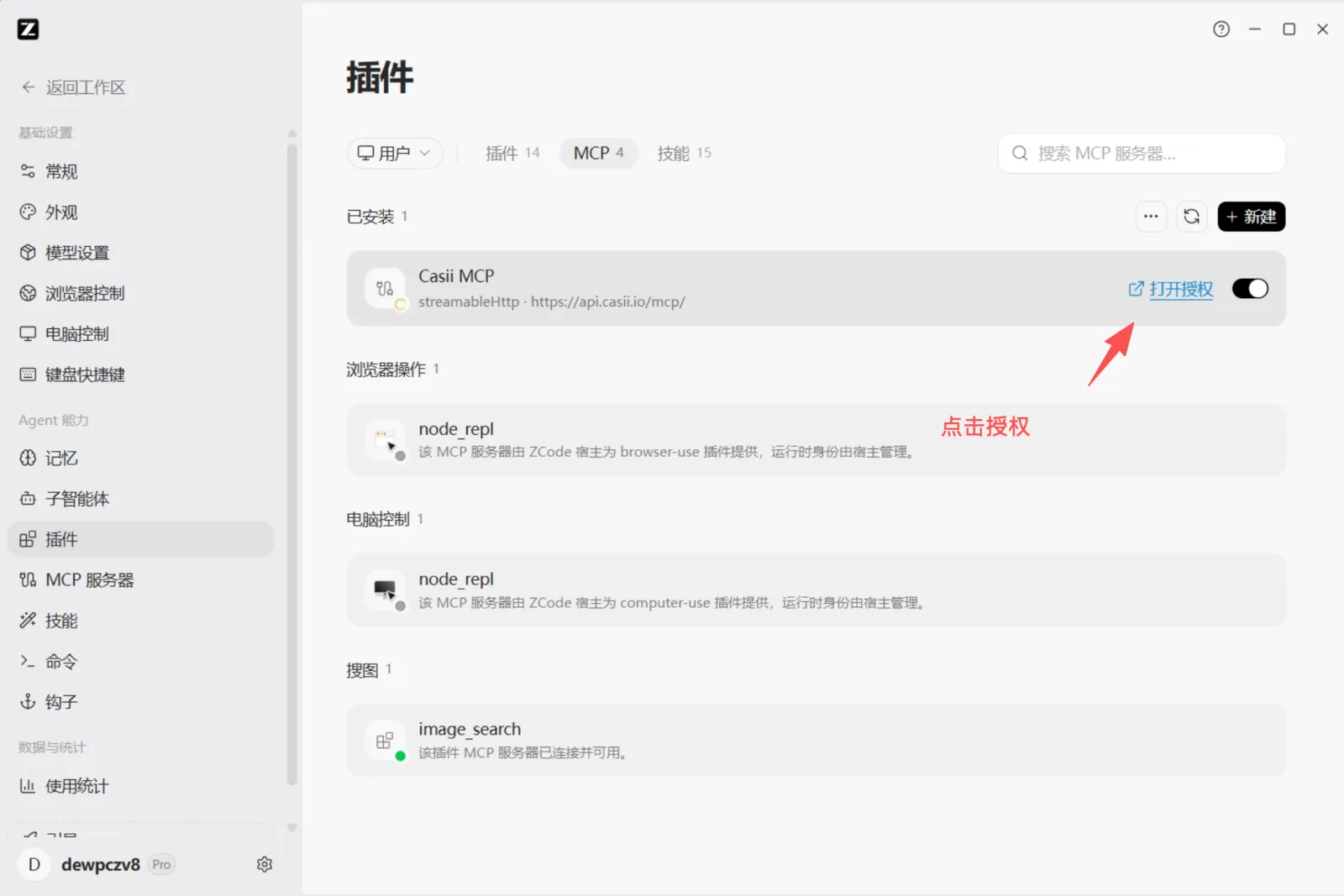Open 子智能体 sub-agents page
This screenshot has width=1344, height=896.
pos(141,499)
